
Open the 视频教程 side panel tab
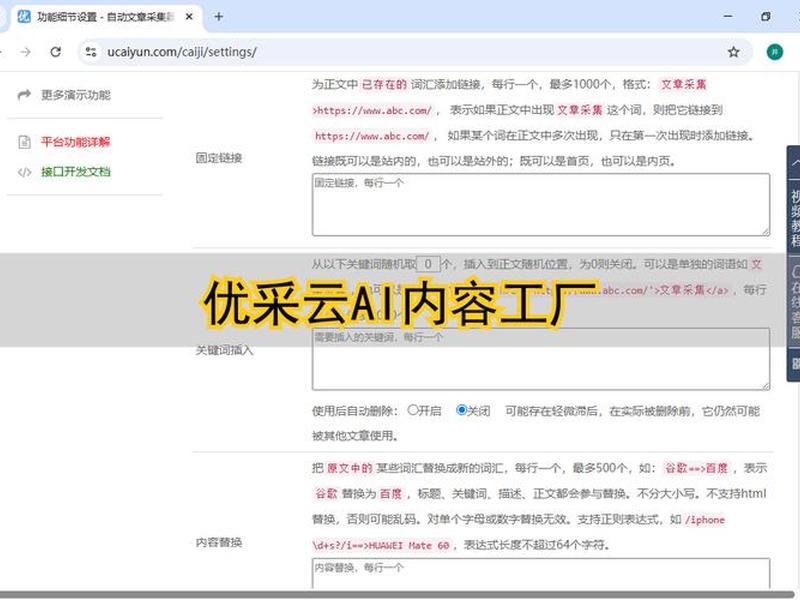[794, 217]
